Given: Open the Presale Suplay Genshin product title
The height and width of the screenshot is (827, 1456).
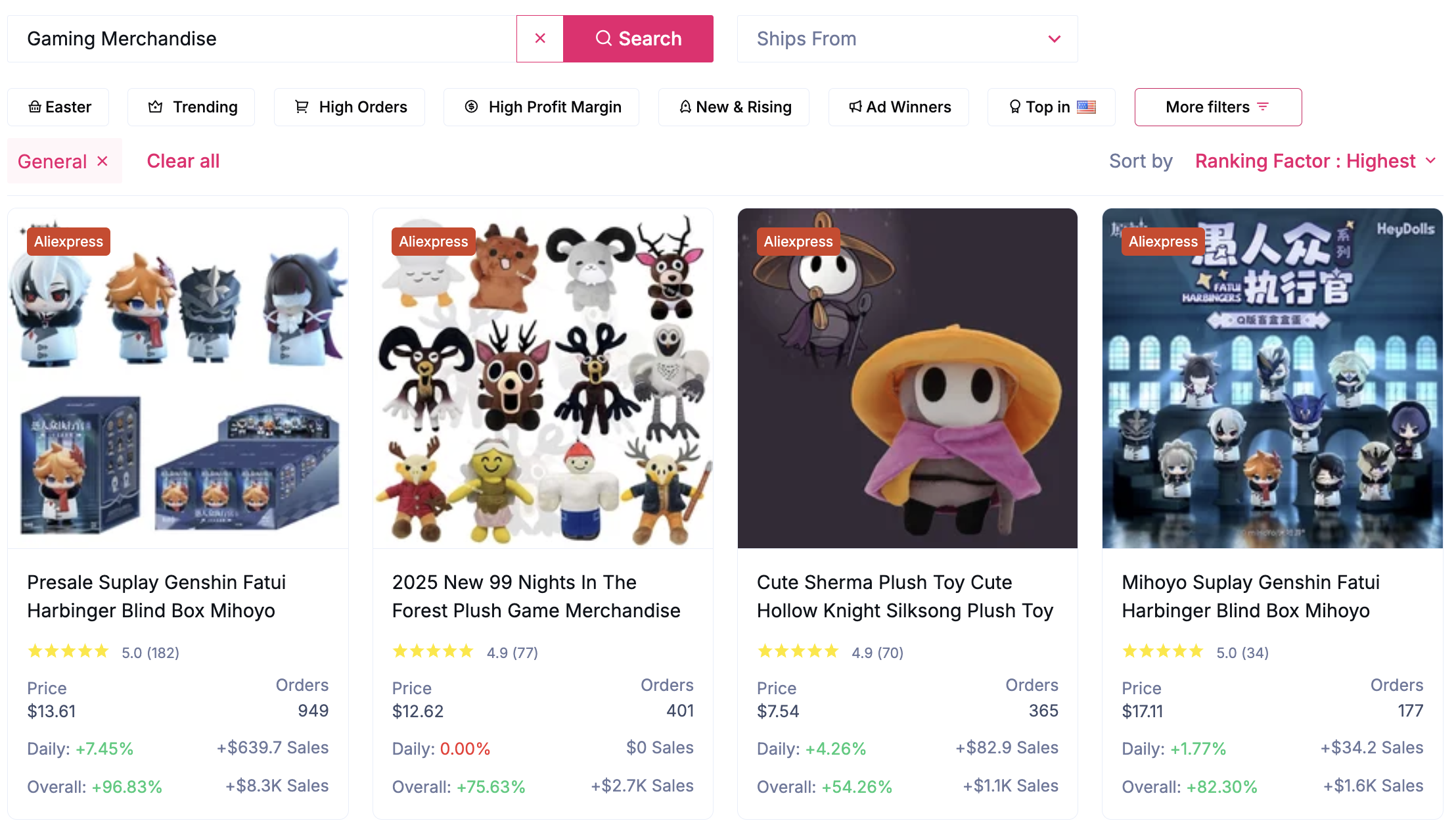Looking at the screenshot, I should tap(156, 596).
